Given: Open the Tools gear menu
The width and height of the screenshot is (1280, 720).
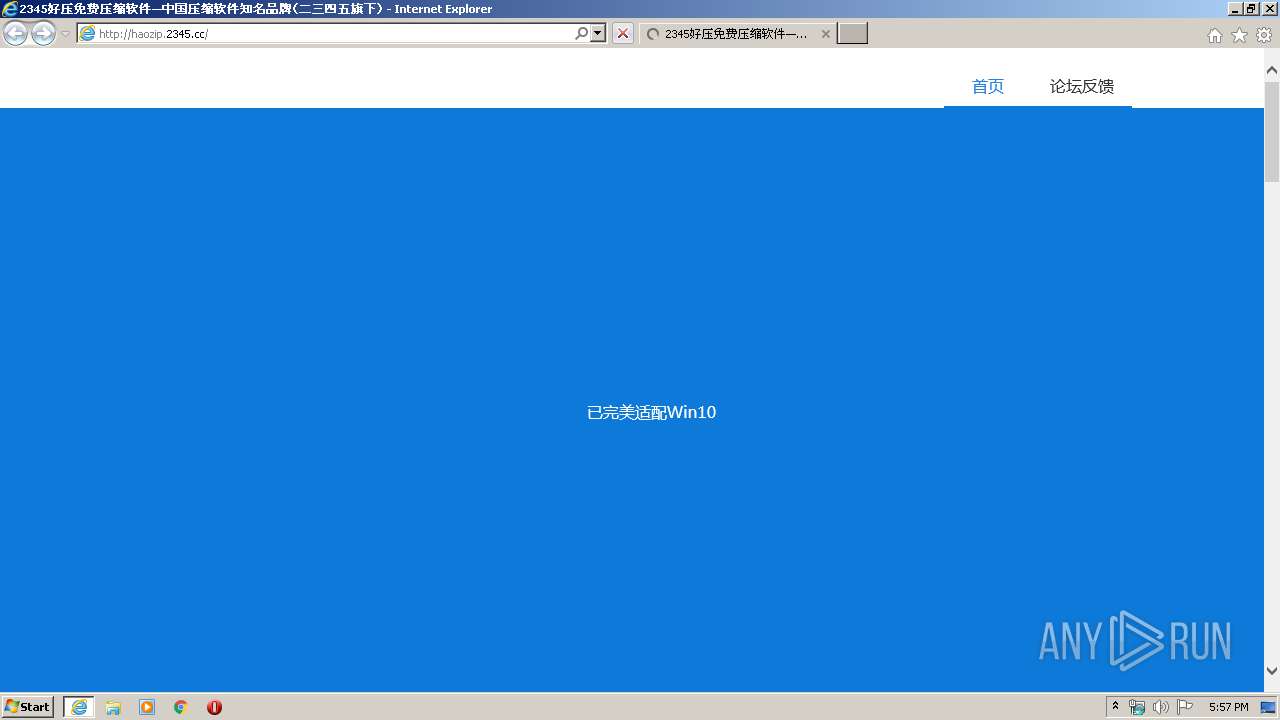Looking at the screenshot, I should 1264,35.
